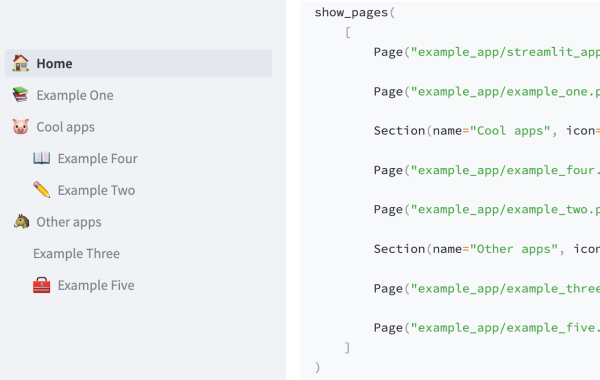Image resolution: width=600 pixels, height=380 pixels.
Task: Select the Other apps section
Action: 139,222
